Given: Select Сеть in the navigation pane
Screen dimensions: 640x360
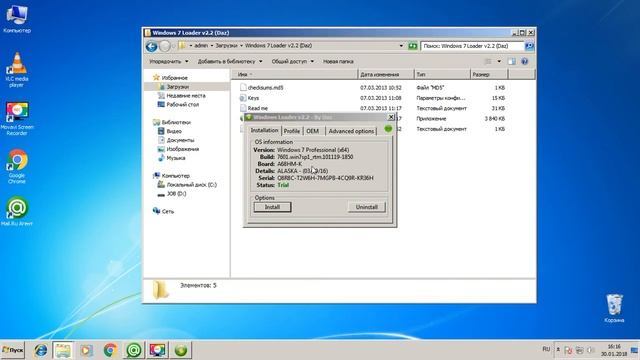Looking at the screenshot, I should (x=163, y=211).
